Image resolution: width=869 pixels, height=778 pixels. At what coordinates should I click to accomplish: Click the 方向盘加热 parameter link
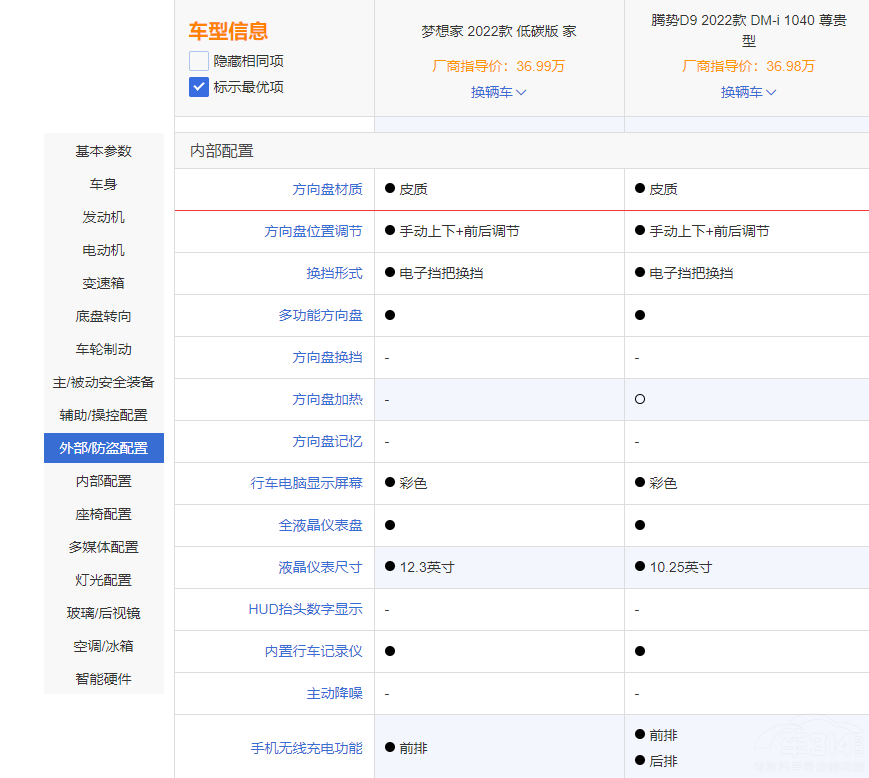(327, 399)
